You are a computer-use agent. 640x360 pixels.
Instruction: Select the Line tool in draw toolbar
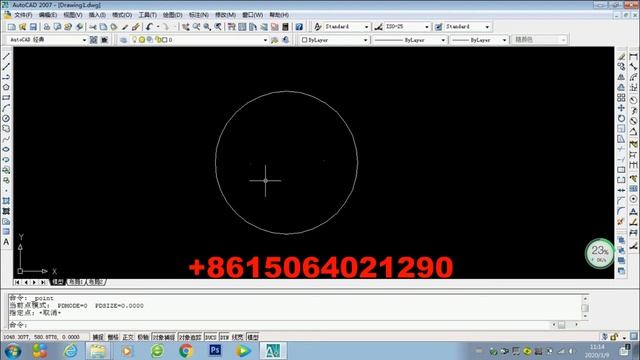[6, 56]
